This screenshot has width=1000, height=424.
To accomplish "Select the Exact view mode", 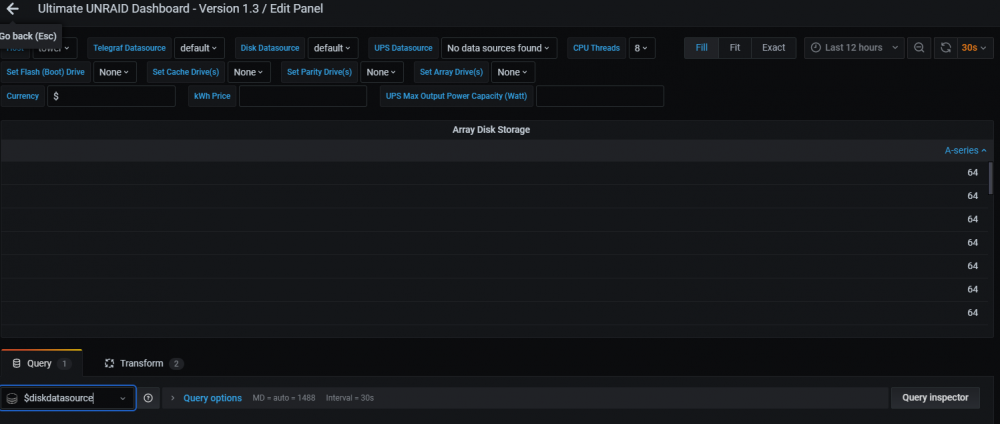I will pos(774,48).
